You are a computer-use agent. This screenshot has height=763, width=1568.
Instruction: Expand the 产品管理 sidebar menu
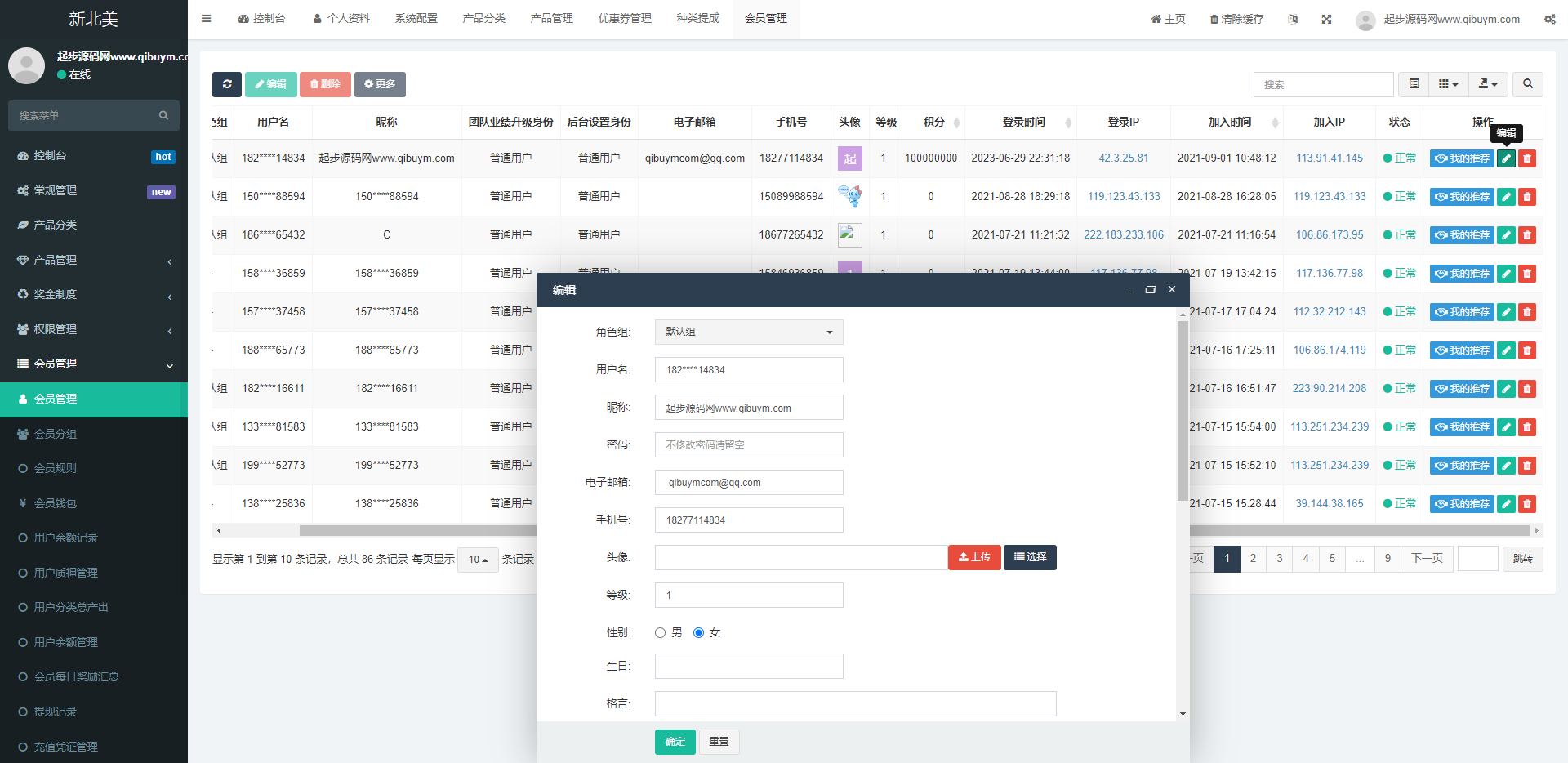pos(94,260)
